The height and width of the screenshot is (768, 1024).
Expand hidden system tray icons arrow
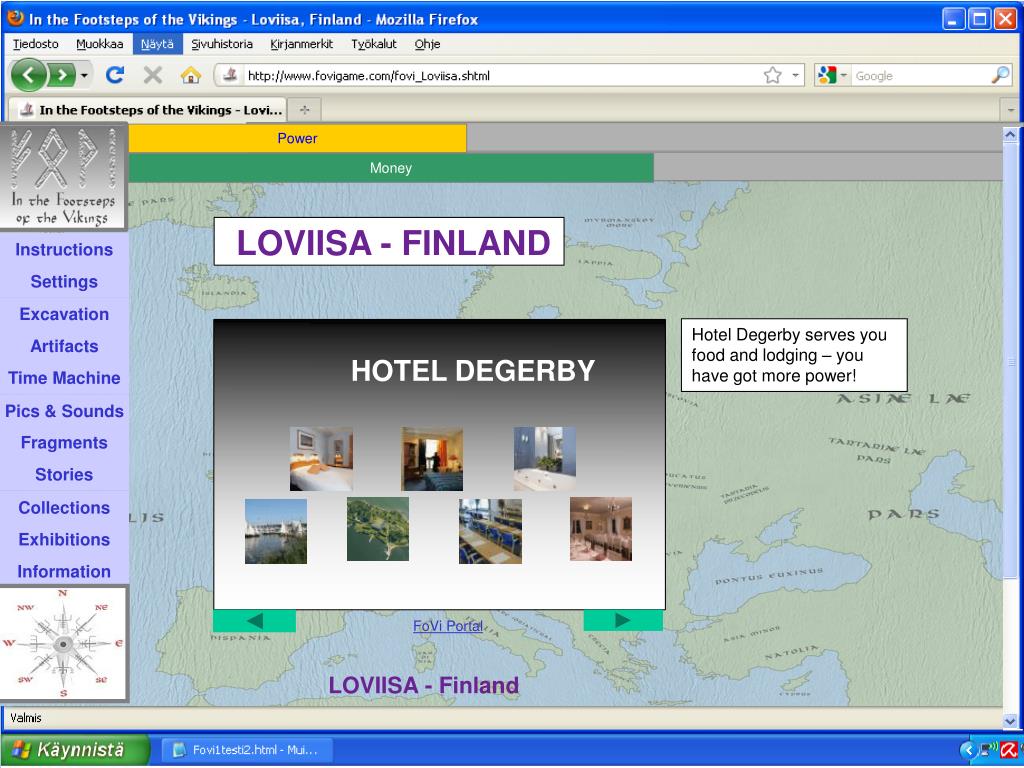968,750
